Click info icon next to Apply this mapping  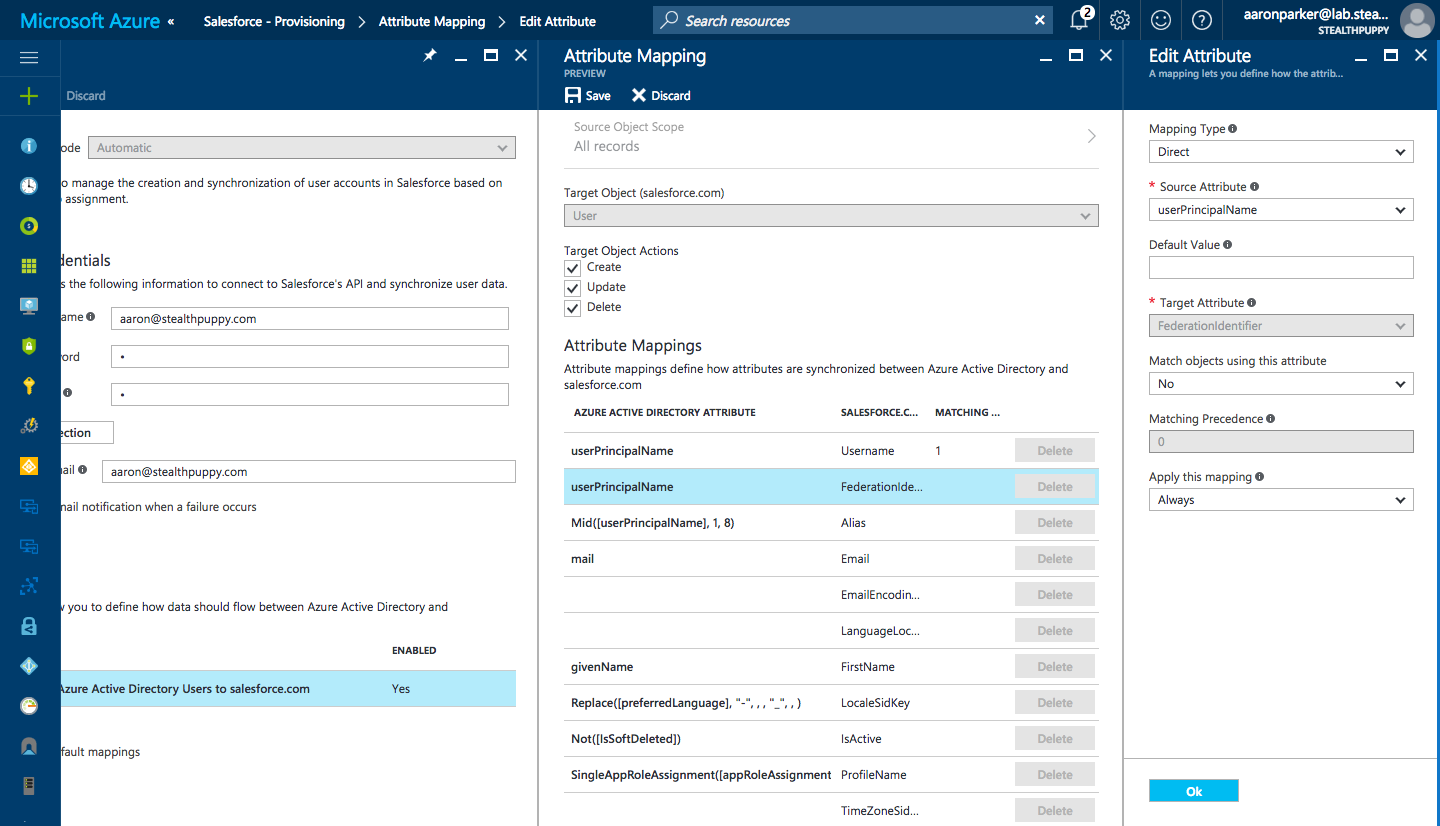click(x=1260, y=477)
